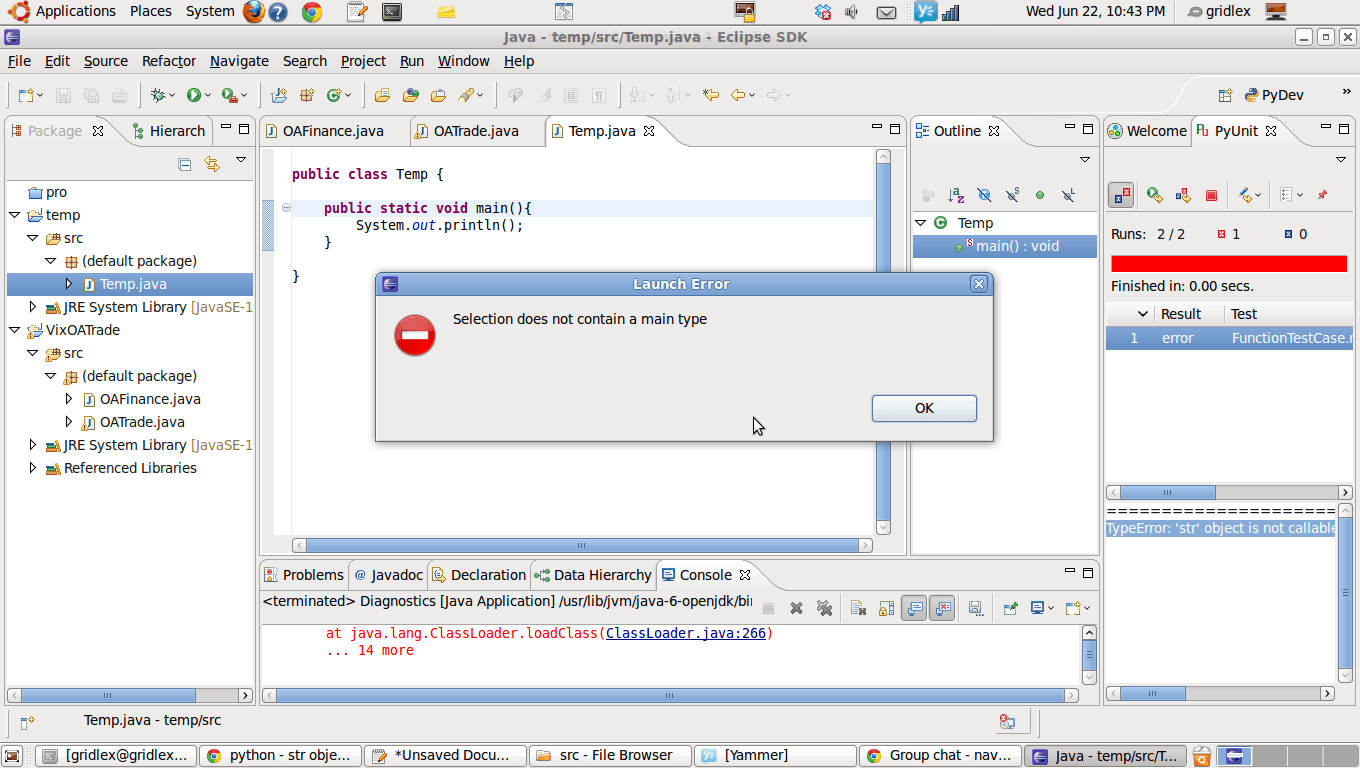1360x768 pixels.
Task: Click the Run External Tools icon
Action: click(229, 95)
